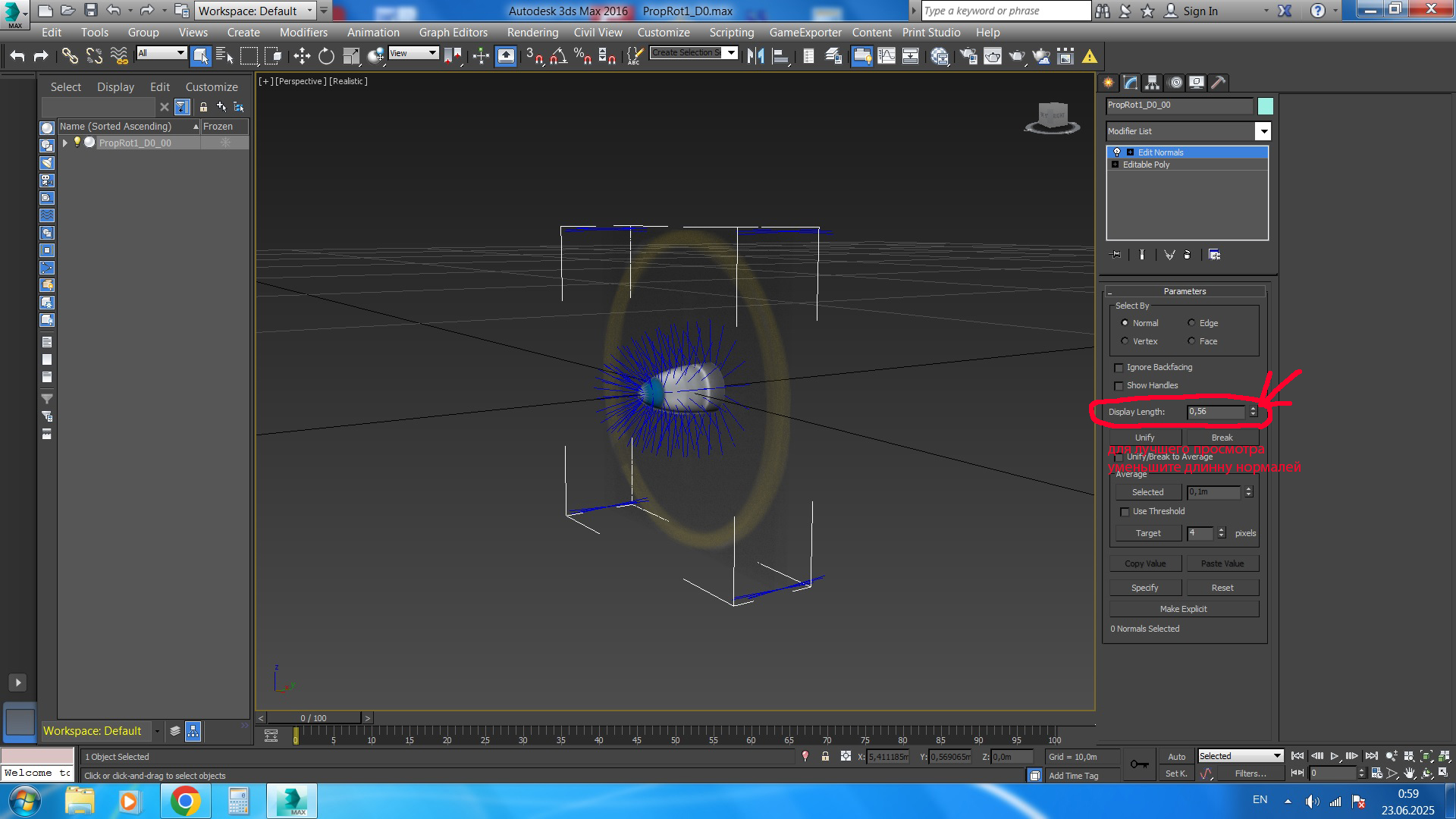Screen dimensions: 1456x819
Task: Open the Graph Editors menu
Action: tap(453, 33)
